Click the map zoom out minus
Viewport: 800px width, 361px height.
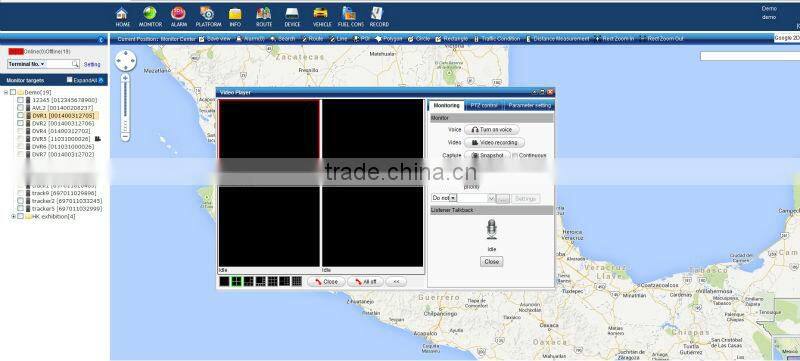[x=126, y=137]
